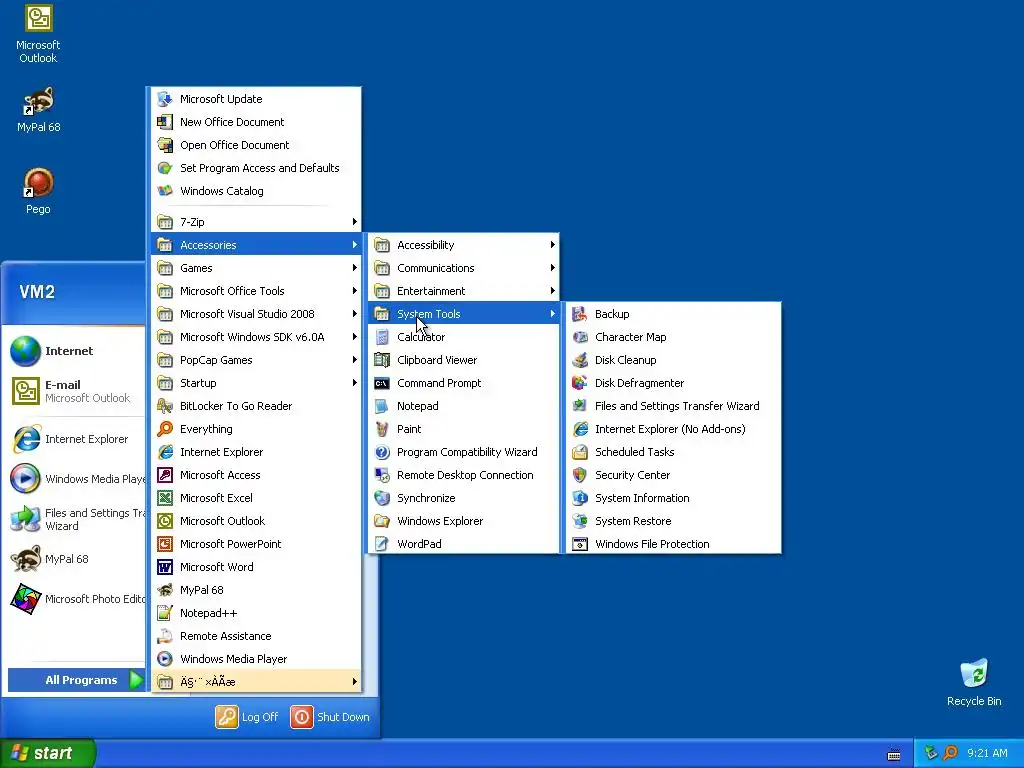Click the All Programs button
This screenshot has height=768, width=1024.
pyautogui.click(x=76, y=680)
